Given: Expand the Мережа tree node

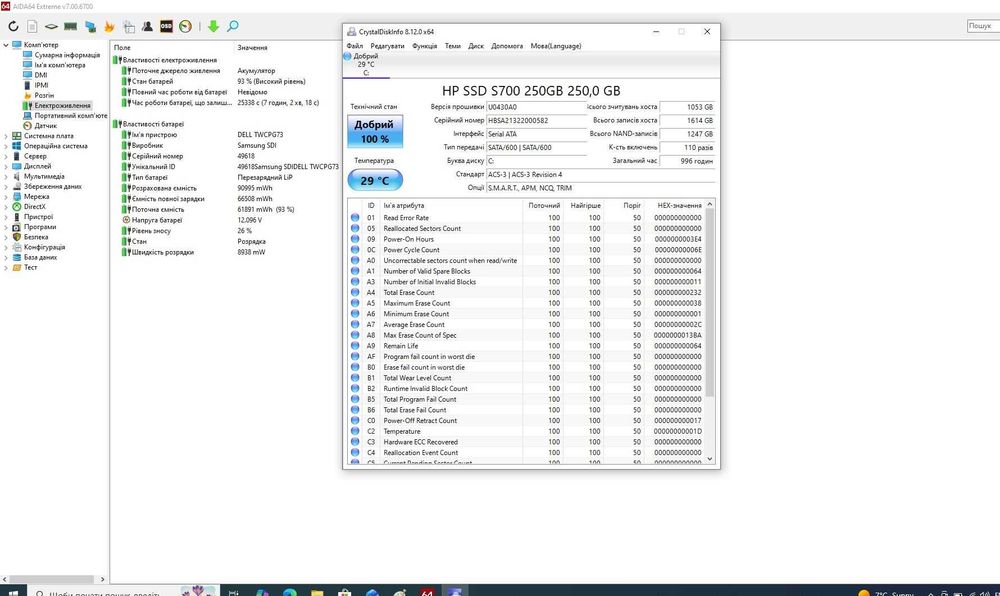Looking at the screenshot, I should [6, 197].
